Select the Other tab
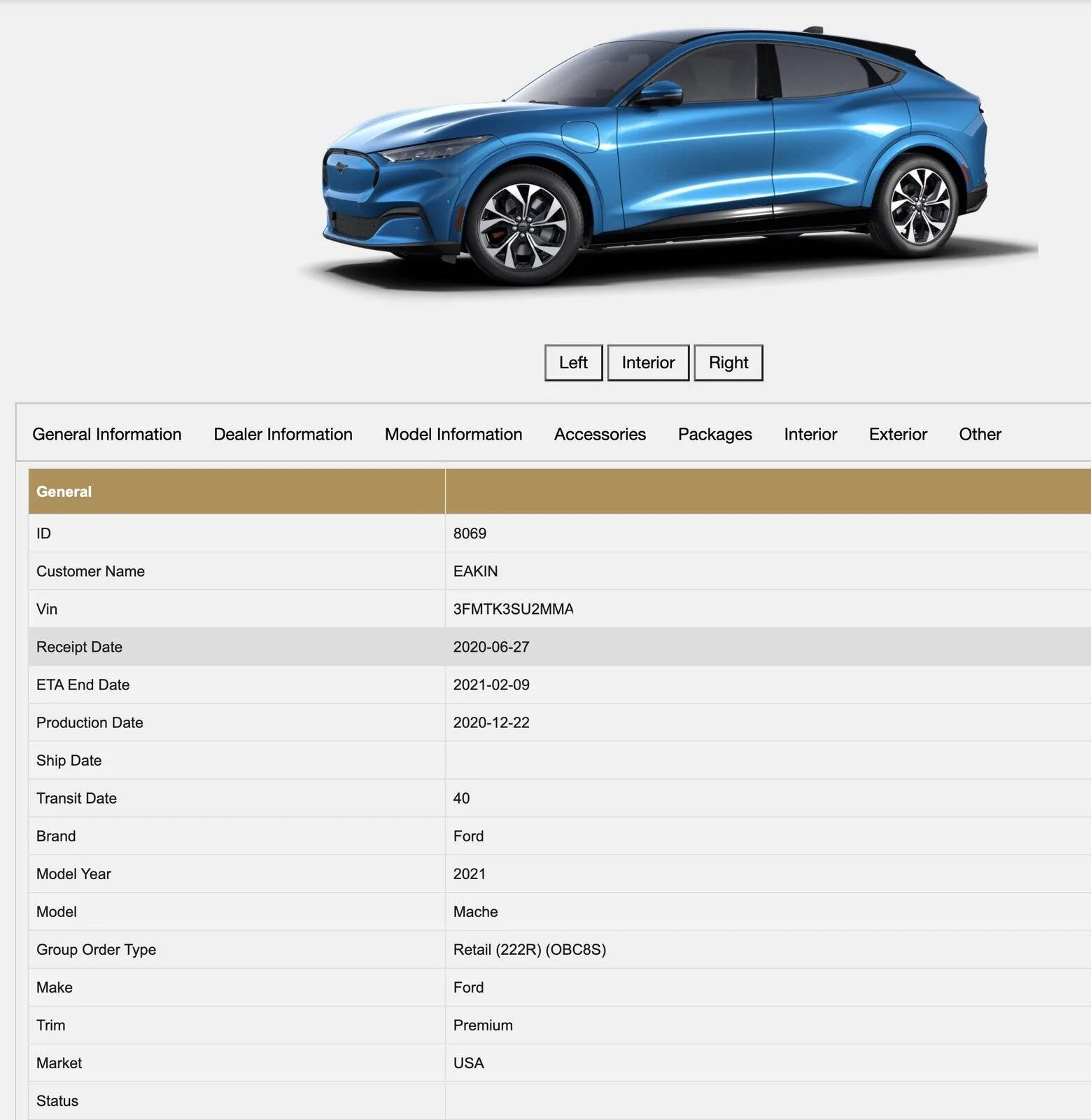 point(980,434)
